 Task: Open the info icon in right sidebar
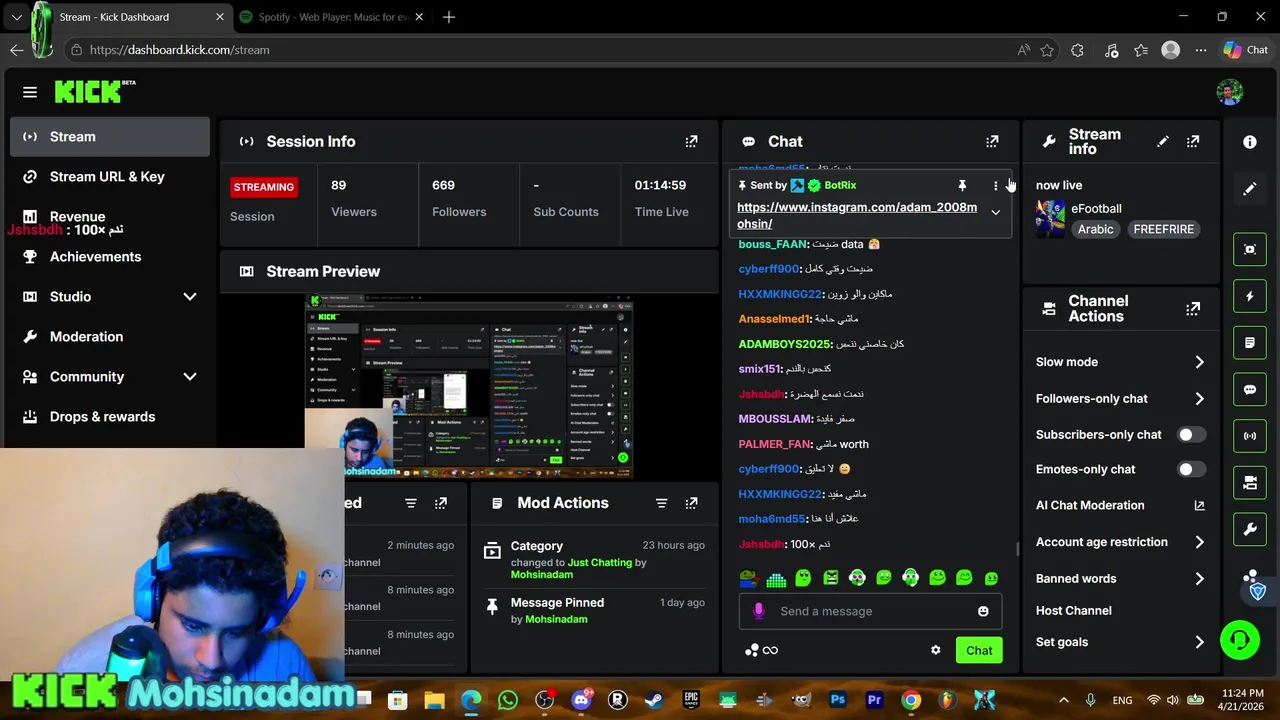[1250, 142]
